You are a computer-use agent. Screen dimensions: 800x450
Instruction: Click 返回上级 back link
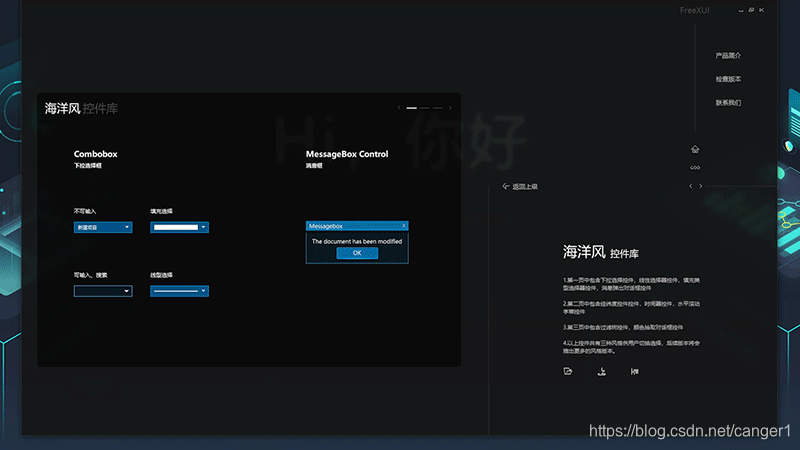pos(520,186)
